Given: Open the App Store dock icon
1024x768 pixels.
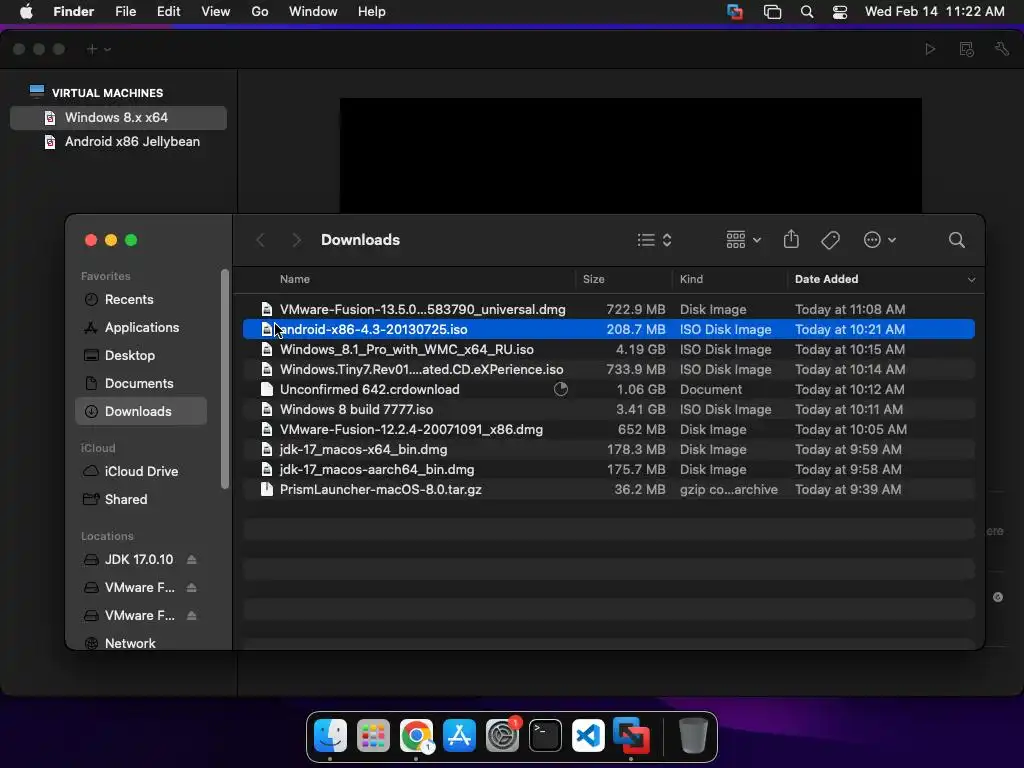Looking at the screenshot, I should click(459, 736).
